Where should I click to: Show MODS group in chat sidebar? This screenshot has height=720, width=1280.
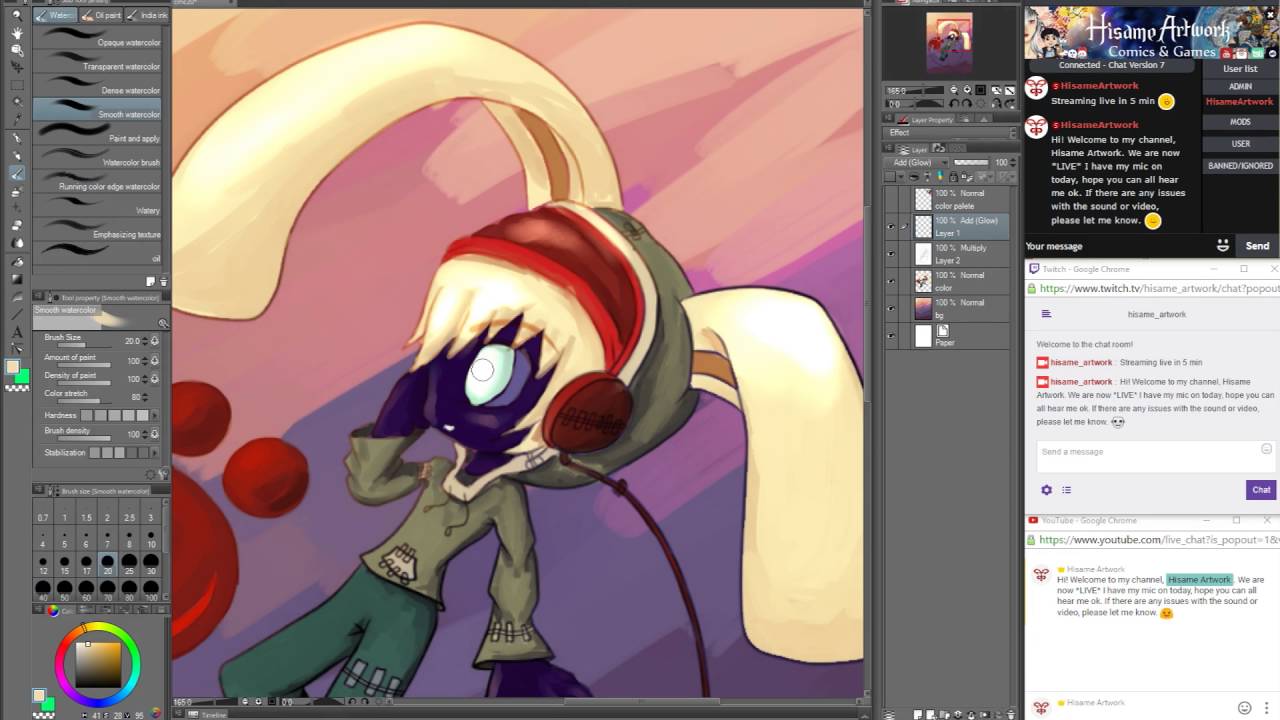pyautogui.click(x=1240, y=122)
